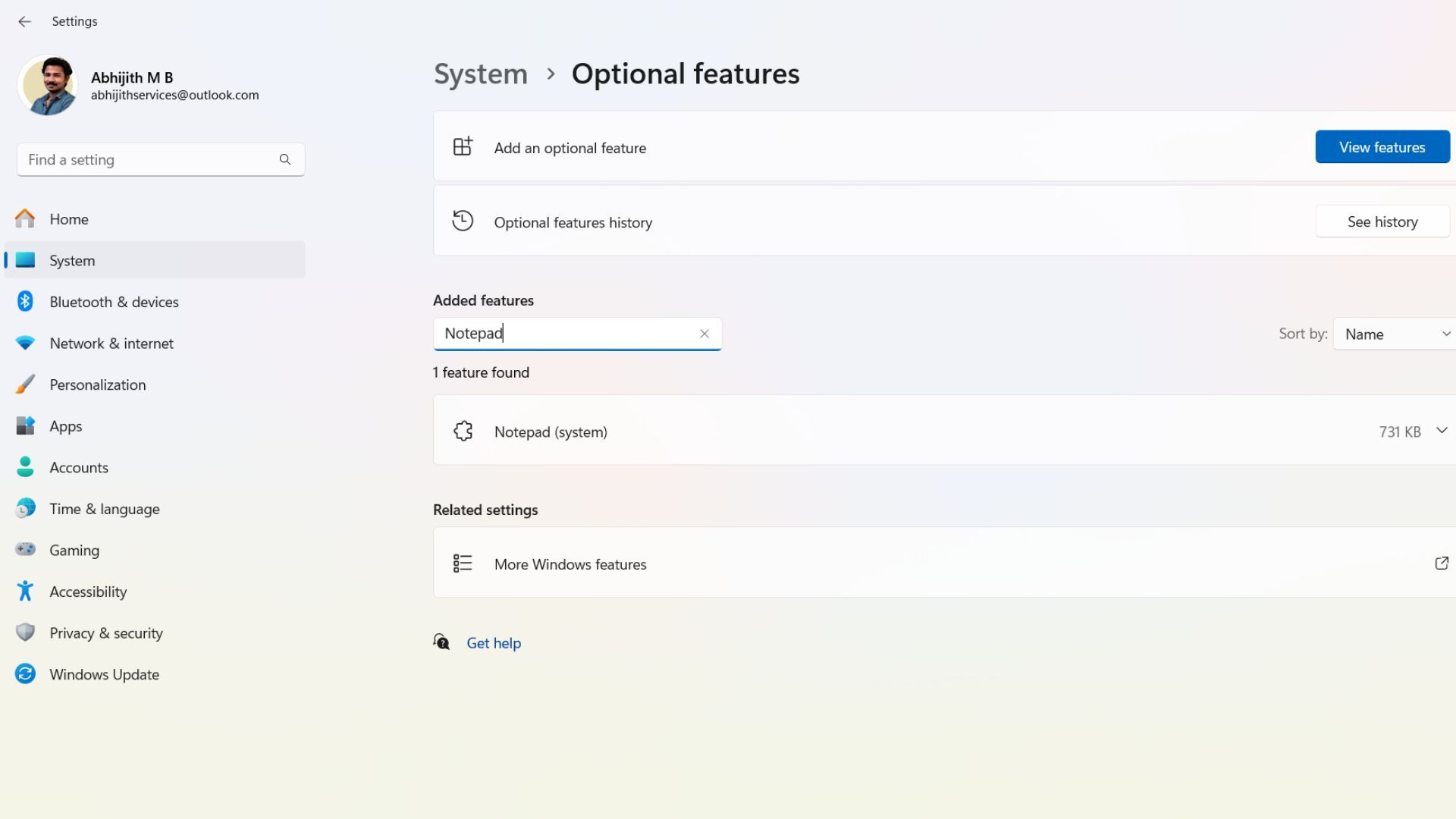Open Bluetooth & devices using its icon
The image size is (1456, 819).
(25, 301)
